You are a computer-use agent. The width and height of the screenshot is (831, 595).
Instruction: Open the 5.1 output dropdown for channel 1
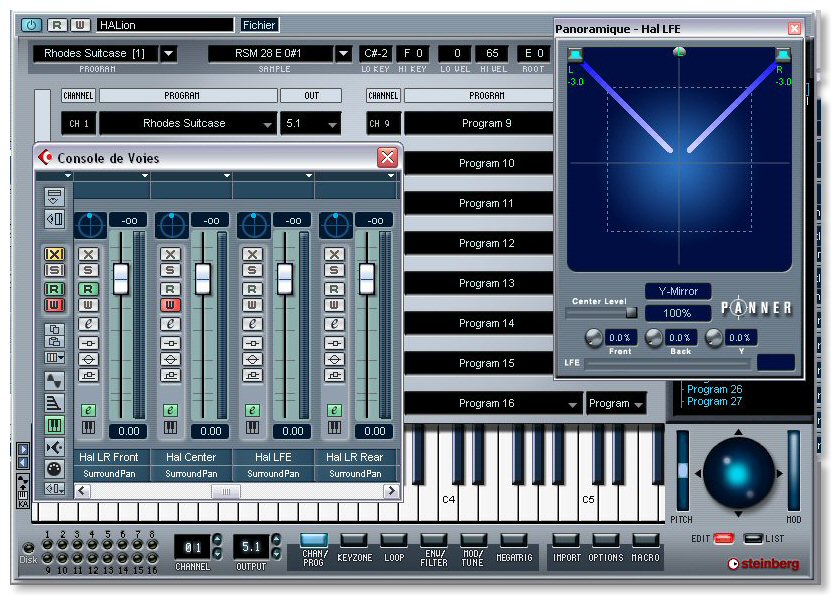tap(332, 125)
